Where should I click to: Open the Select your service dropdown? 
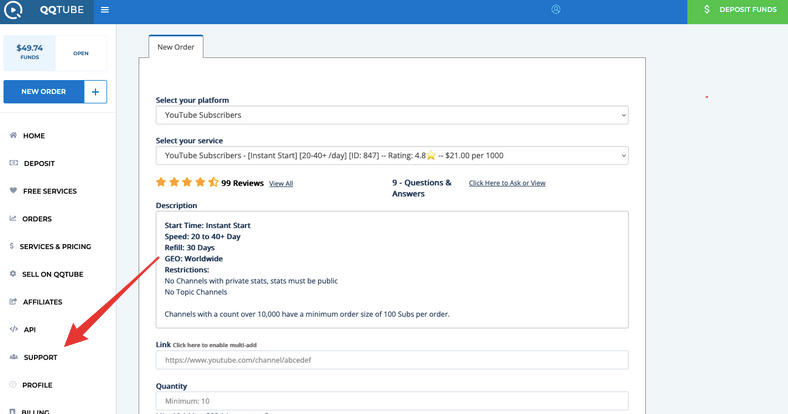(392, 155)
